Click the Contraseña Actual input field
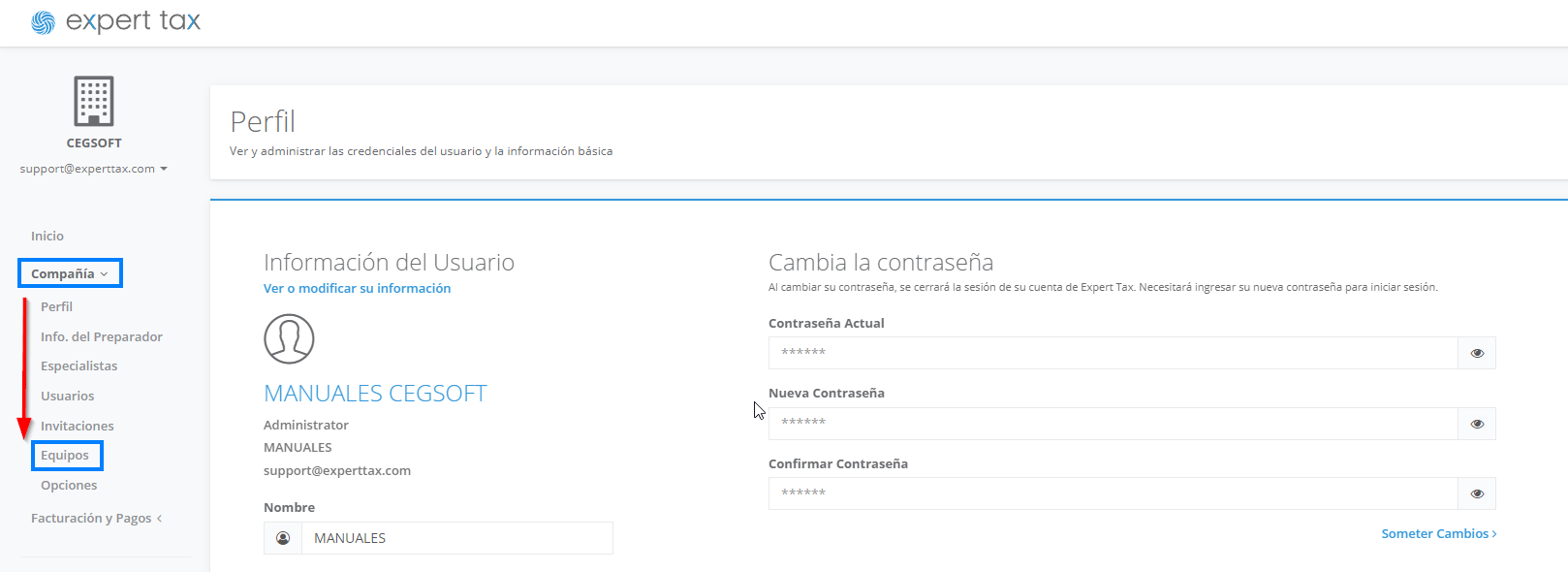Screen dimensions: 1568x572 1113,353
